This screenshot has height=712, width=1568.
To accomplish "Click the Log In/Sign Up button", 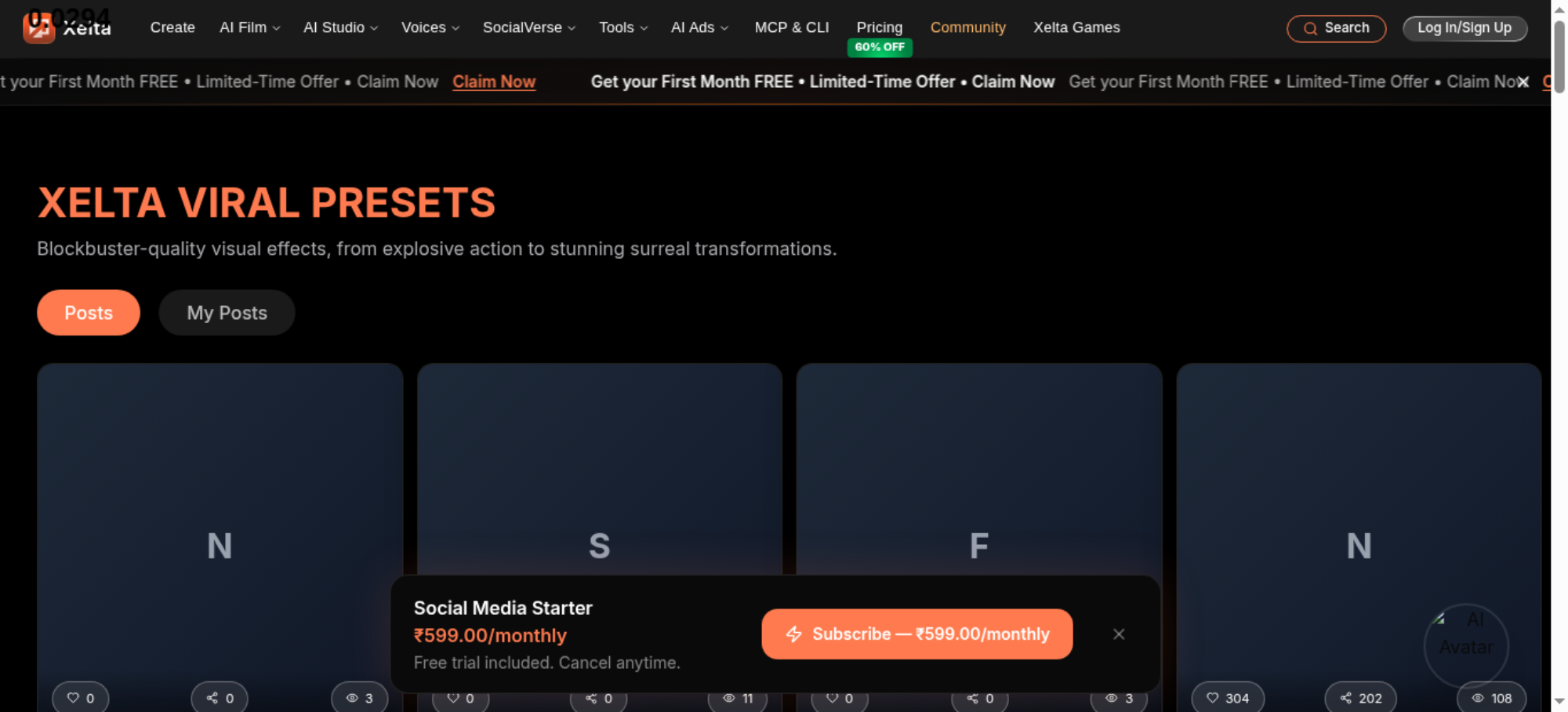I will [1465, 28].
